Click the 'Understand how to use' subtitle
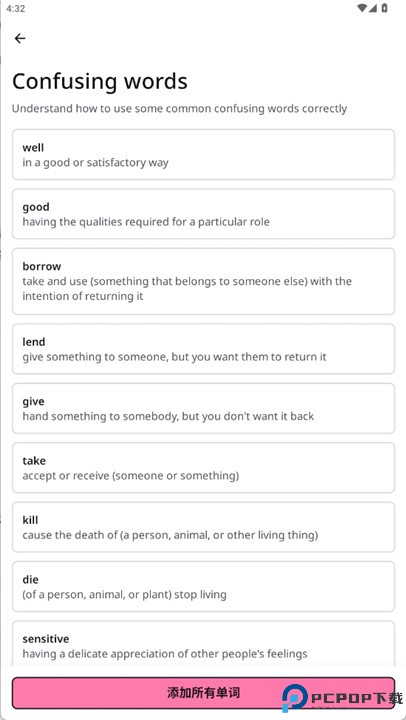 [179, 109]
